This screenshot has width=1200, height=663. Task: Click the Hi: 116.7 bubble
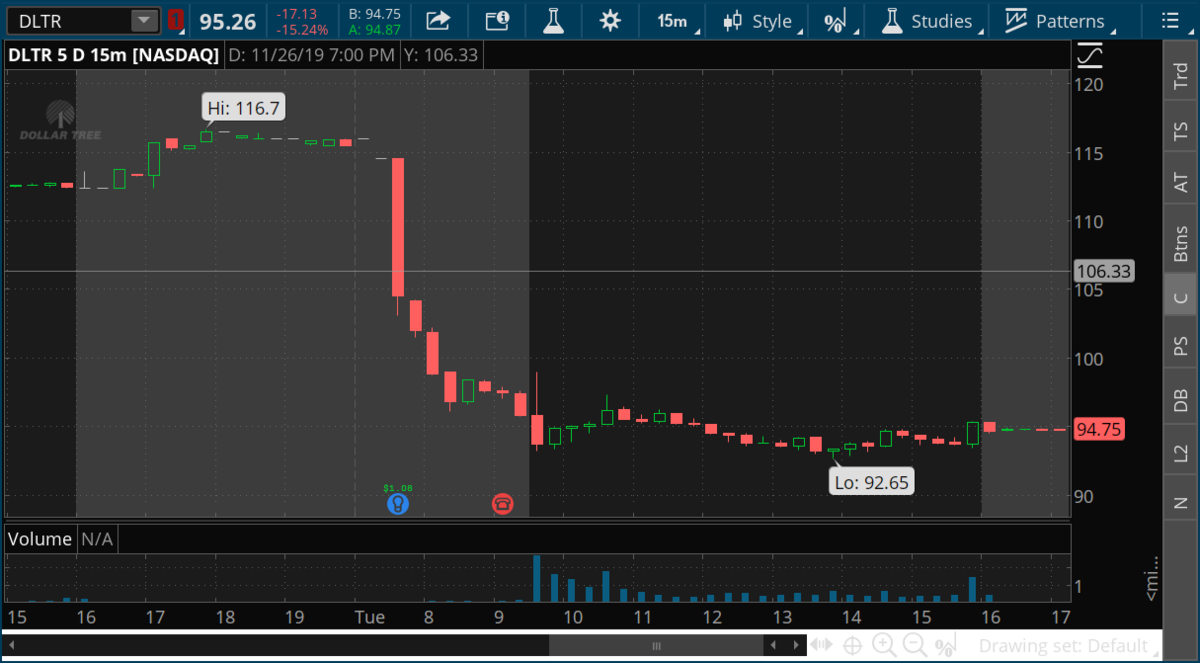(x=244, y=107)
